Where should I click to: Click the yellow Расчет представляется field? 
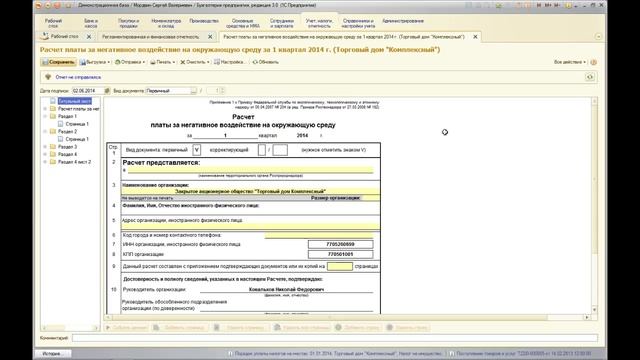(x=250, y=170)
